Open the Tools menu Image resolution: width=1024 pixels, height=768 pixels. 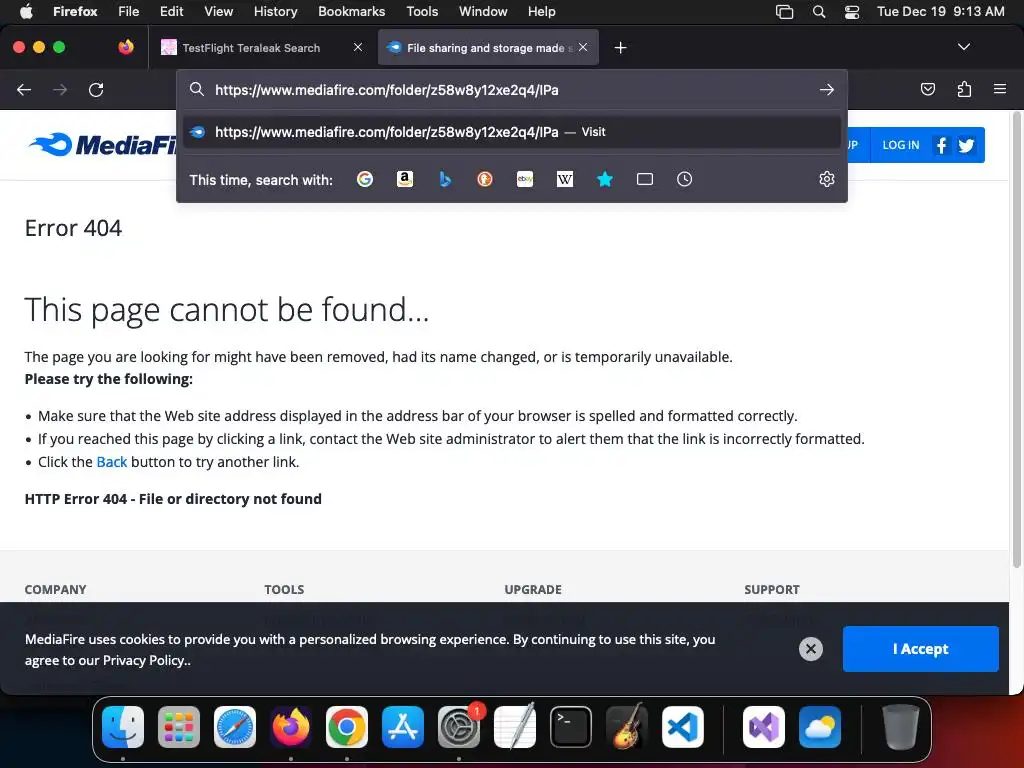pyautogui.click(x=422, y=12)
